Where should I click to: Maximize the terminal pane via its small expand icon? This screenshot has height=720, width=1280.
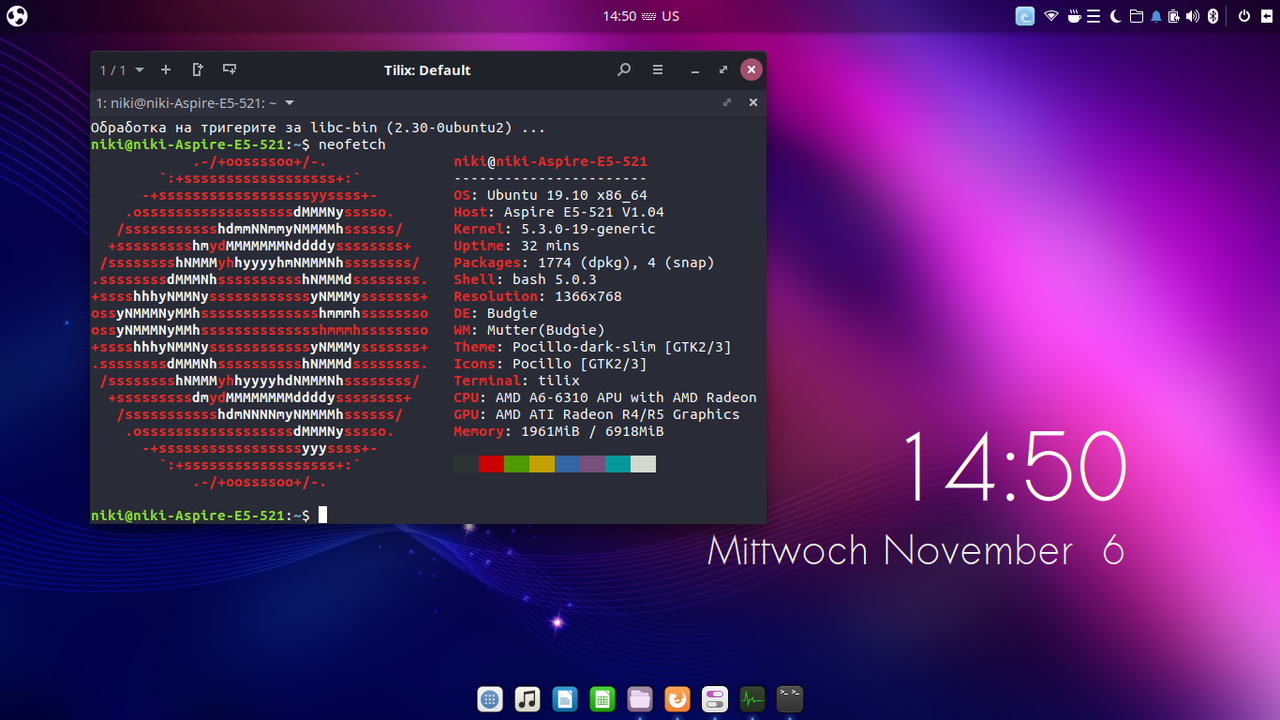point(727,102)
